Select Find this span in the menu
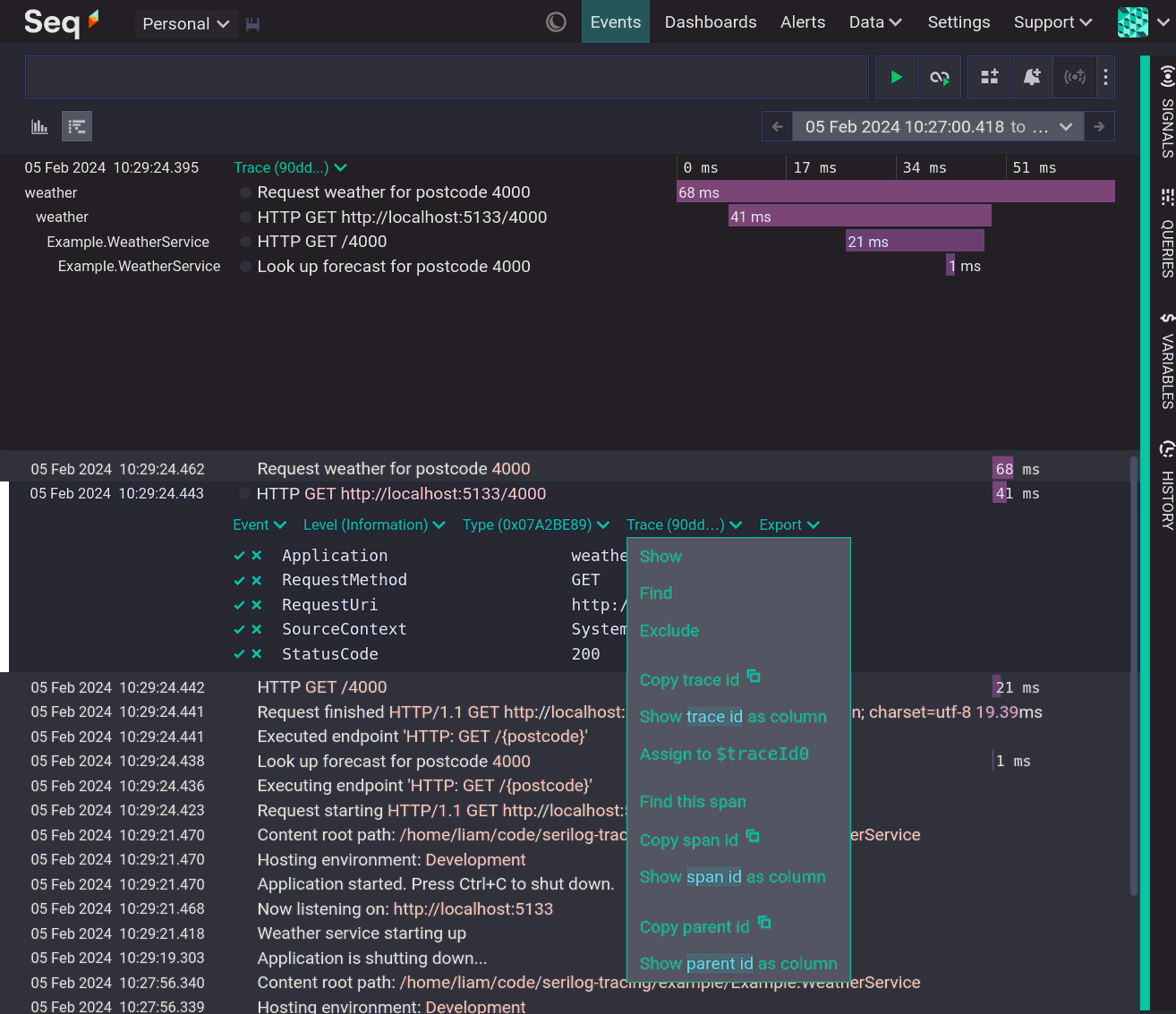Viewport: 1176px width, 1014px height. click(x=693, y=802)
